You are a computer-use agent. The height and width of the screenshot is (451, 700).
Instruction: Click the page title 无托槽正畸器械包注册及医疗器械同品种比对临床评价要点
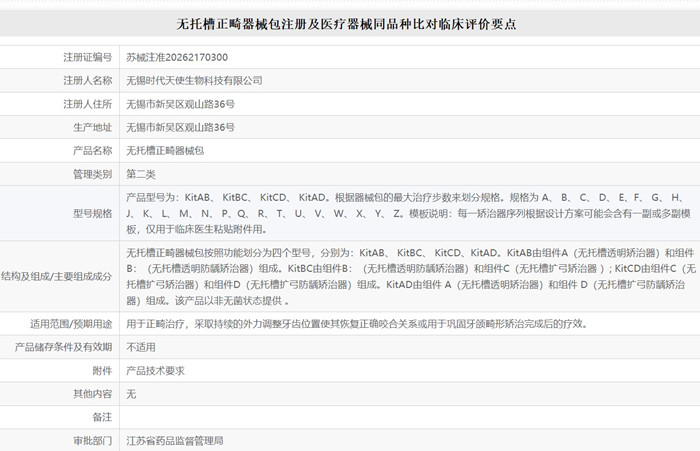[346, 24]
